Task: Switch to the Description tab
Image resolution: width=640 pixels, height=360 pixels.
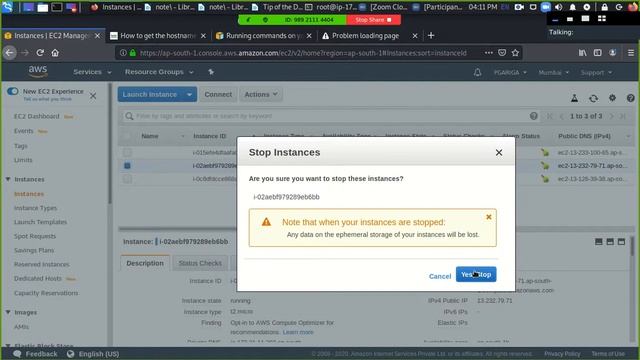Action: click(x=145, y=263)
